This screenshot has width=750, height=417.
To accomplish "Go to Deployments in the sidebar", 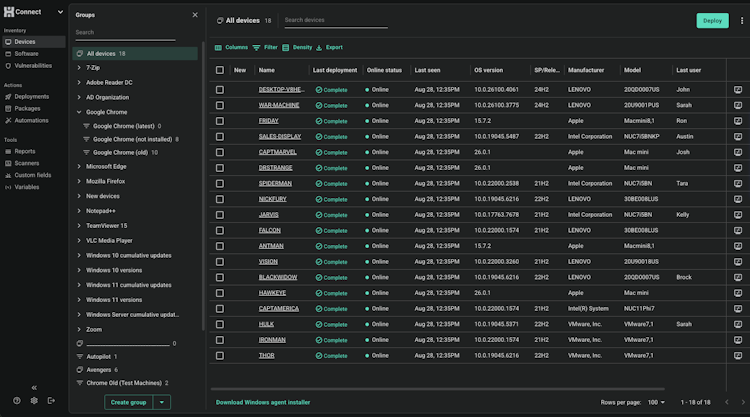I will click(32, 97).
